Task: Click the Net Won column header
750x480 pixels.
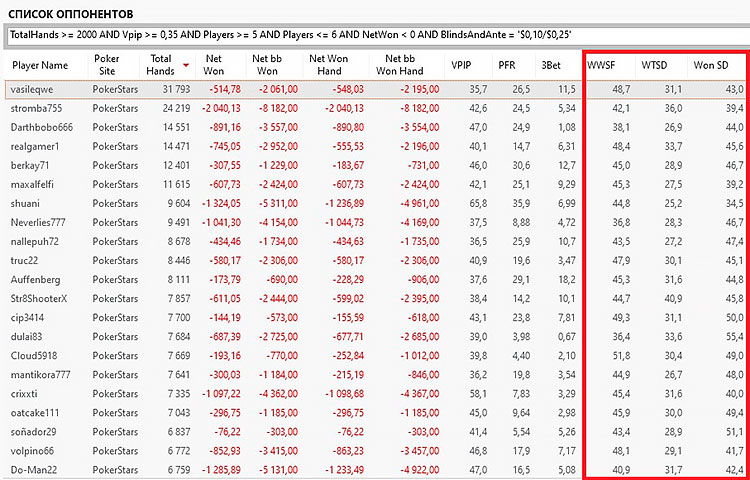Action: tap(213, 65)
